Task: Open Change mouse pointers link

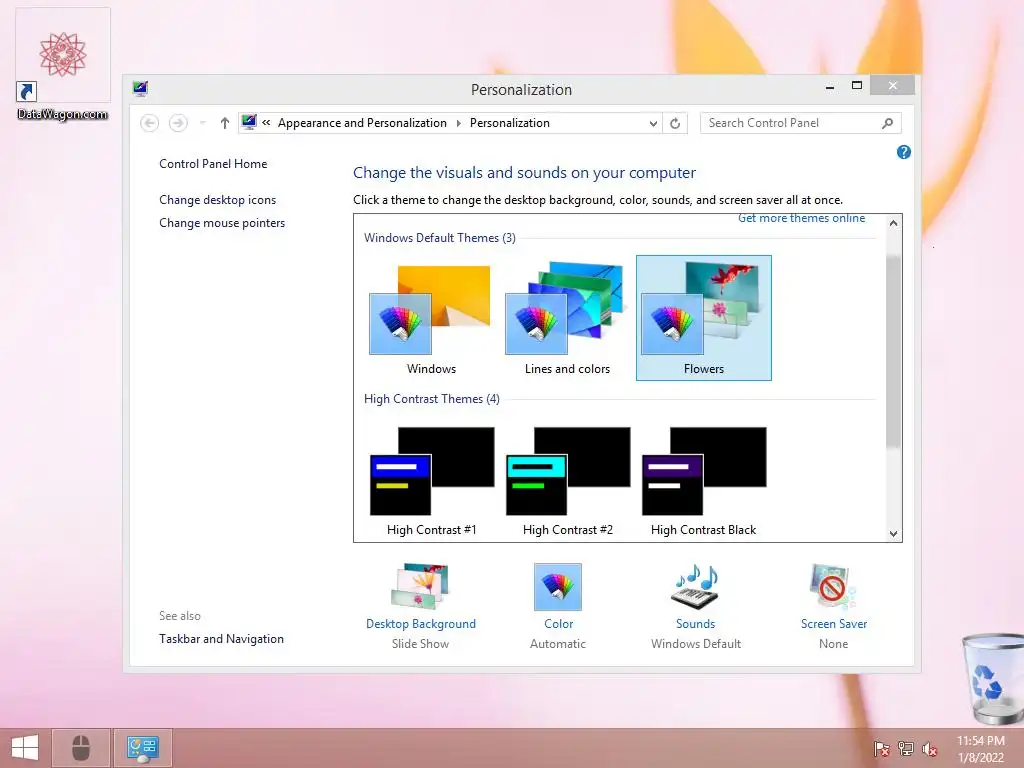Action: click(x=222, y=223)
